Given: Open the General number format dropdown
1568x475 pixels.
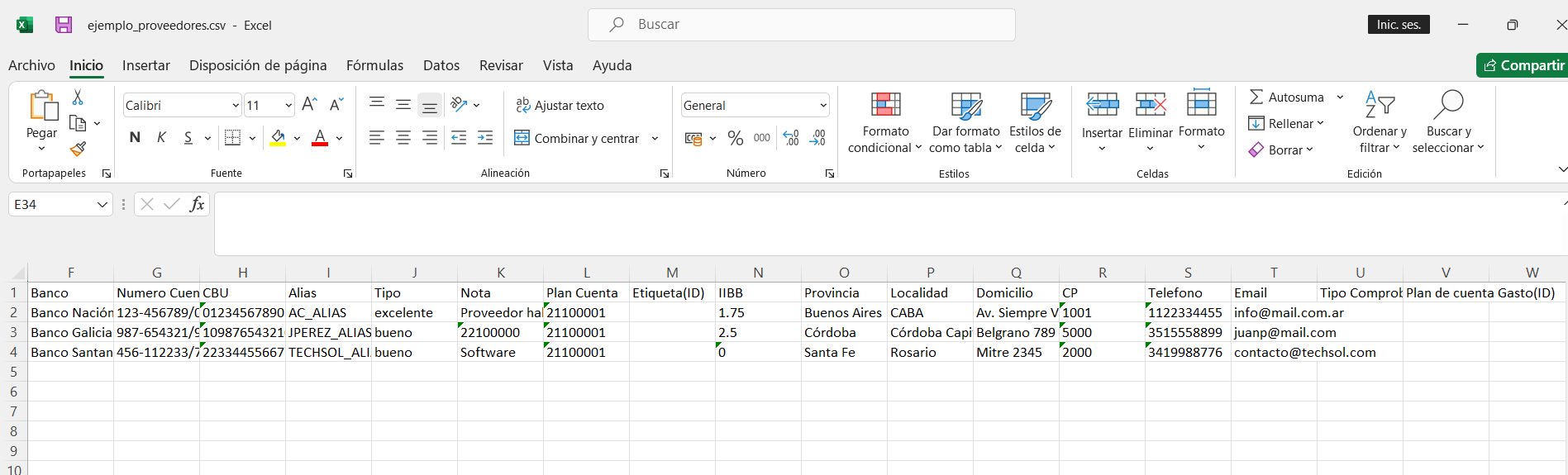Looking at the screenshot, I should click(823, 105).
